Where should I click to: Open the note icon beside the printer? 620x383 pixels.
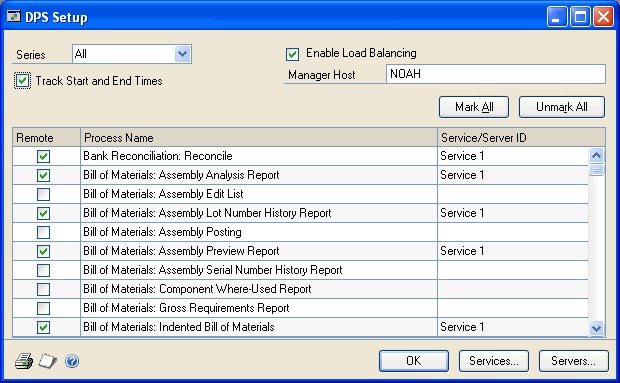point(48,361)
